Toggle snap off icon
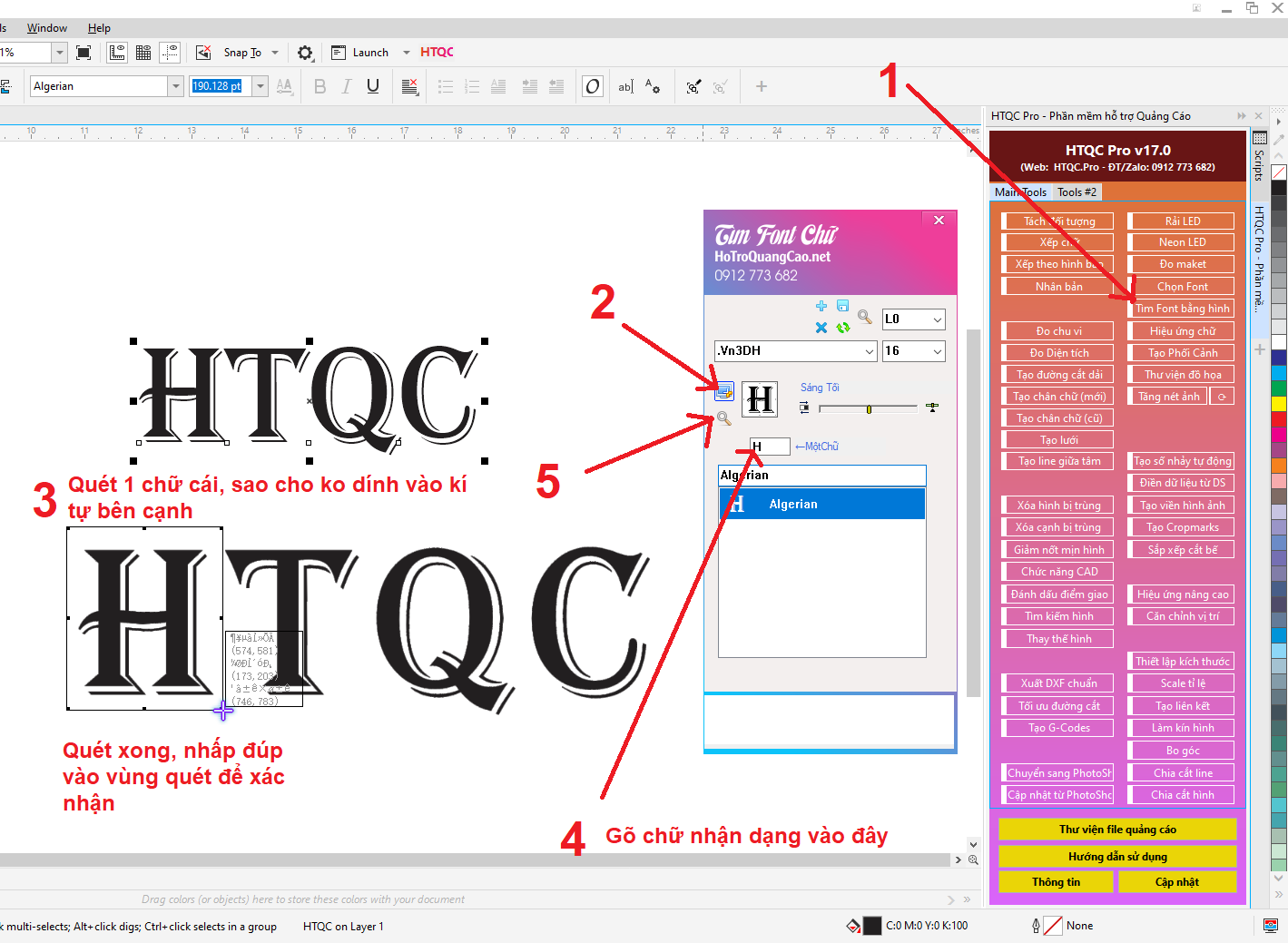Screen dimensions: 1288x943 (x=203, y=53)
